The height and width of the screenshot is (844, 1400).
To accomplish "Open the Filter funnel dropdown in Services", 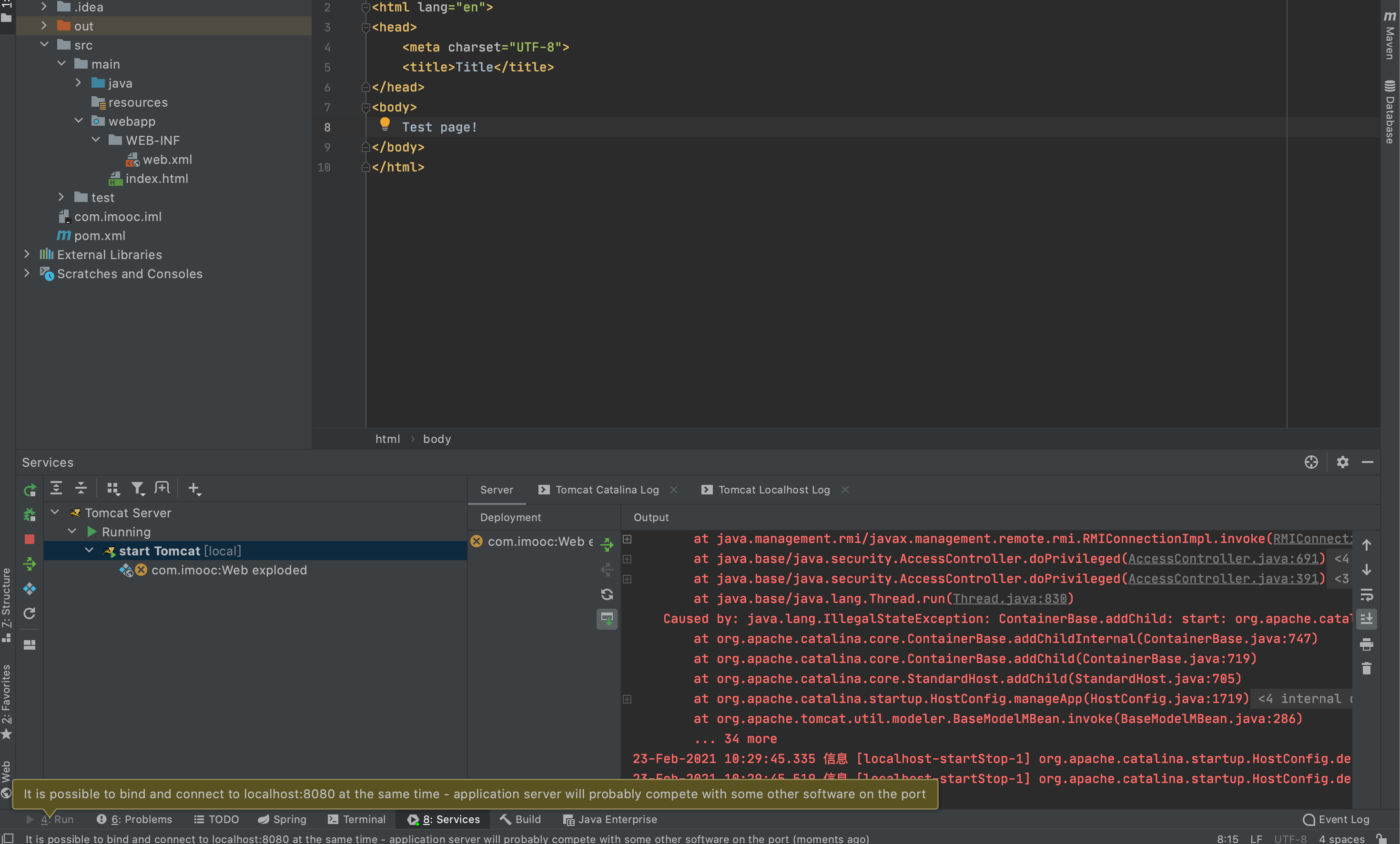I will pyautogui.click(x=138, y=489).
